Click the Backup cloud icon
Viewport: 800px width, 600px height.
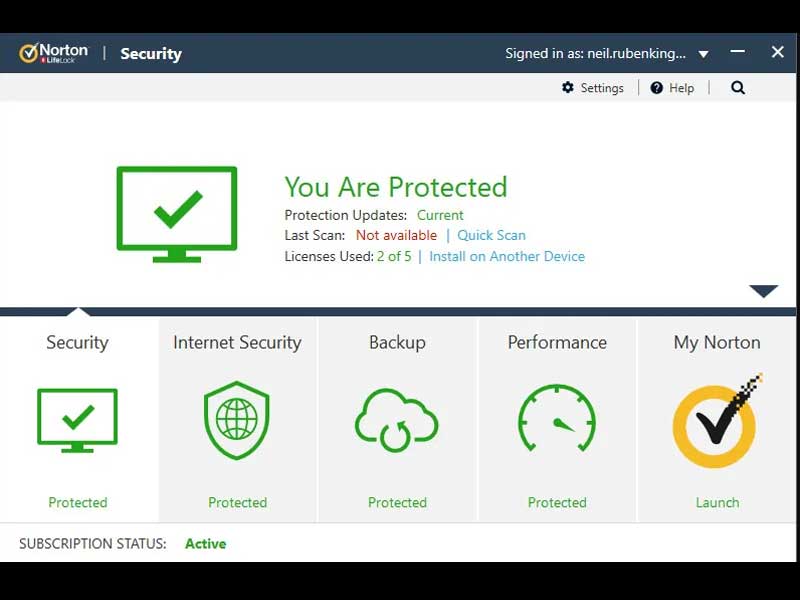pyautogui.click(x=397, y=420)
